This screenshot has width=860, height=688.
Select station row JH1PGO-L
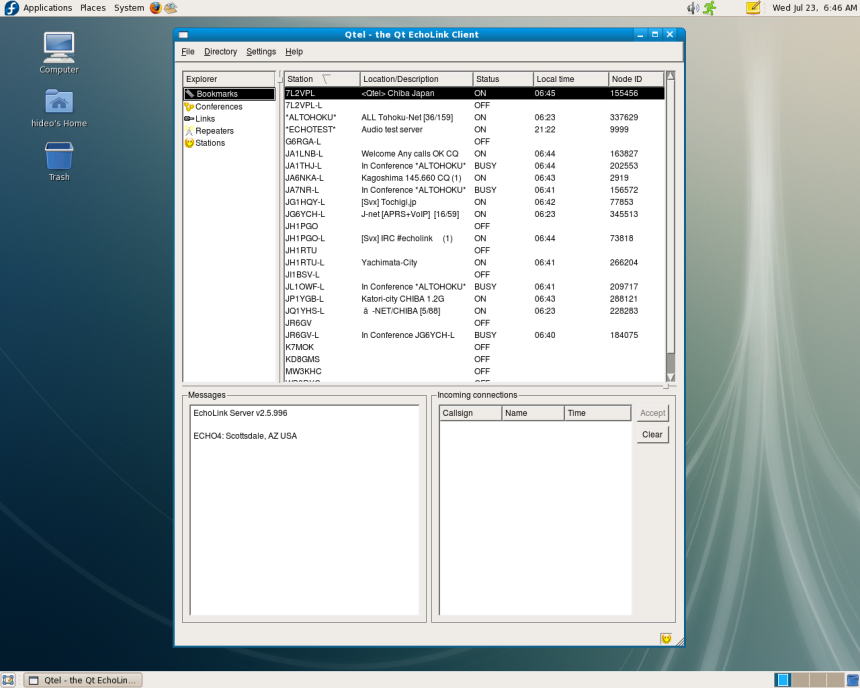(x=474, y=238)
